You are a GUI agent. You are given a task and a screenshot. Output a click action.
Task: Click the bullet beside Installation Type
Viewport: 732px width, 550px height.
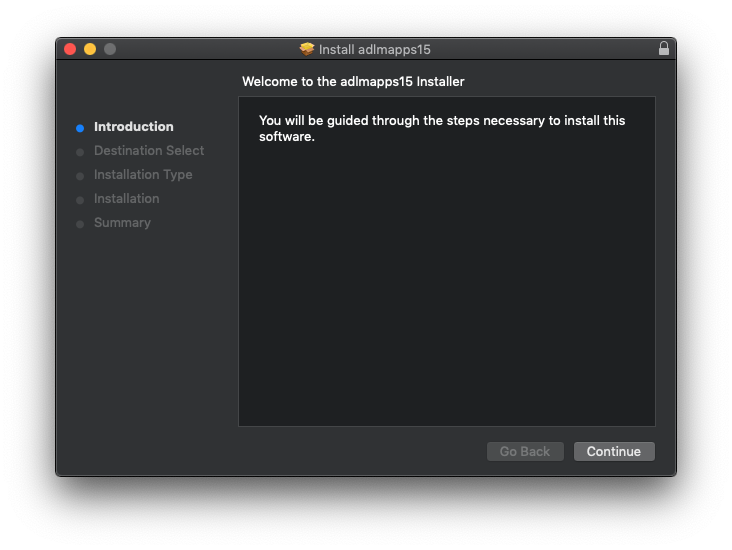tap(80, 176)
